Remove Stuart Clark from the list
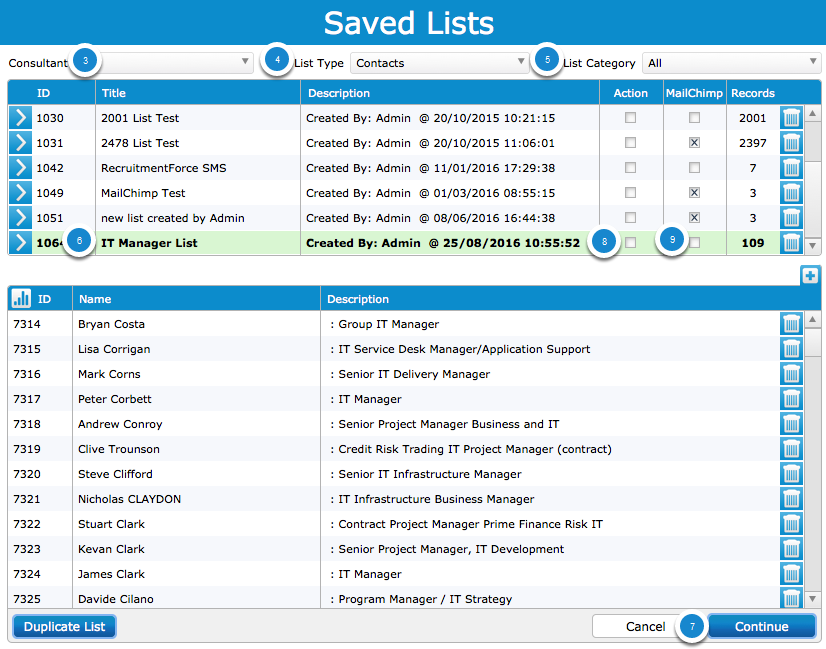 (791, 524)
